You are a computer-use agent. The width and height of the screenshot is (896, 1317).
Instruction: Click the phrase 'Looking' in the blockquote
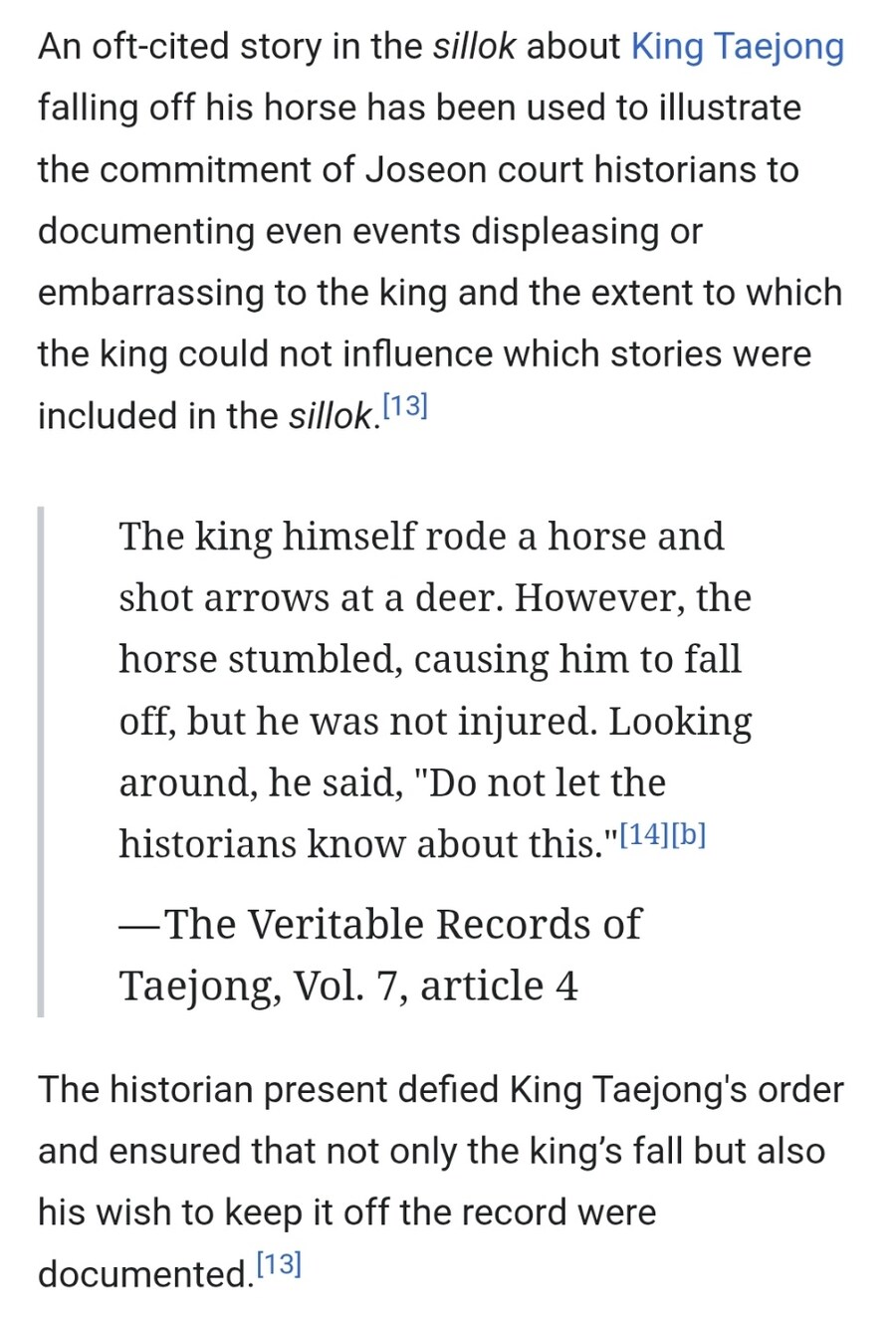coord(680,722)
